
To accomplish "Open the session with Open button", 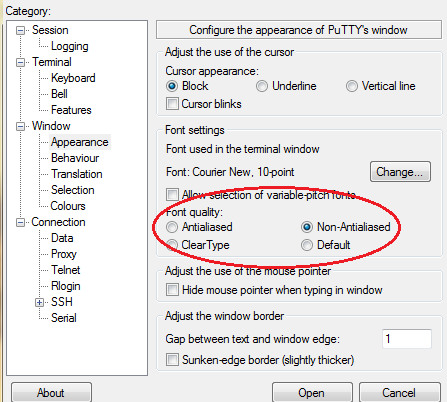I will coord(312,393).
